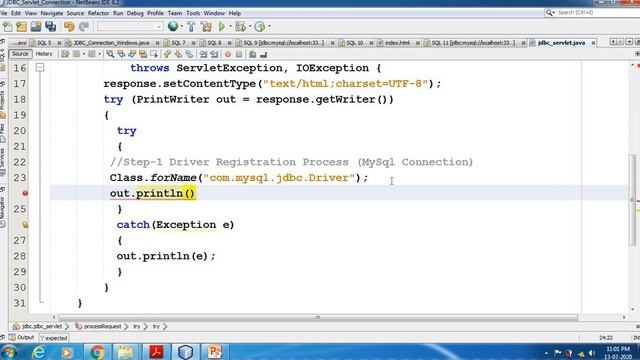Open the document list dropdown at tab bar end
This screenshot has height=360, width=640.
pyautogui.click(x=629, y=42)
